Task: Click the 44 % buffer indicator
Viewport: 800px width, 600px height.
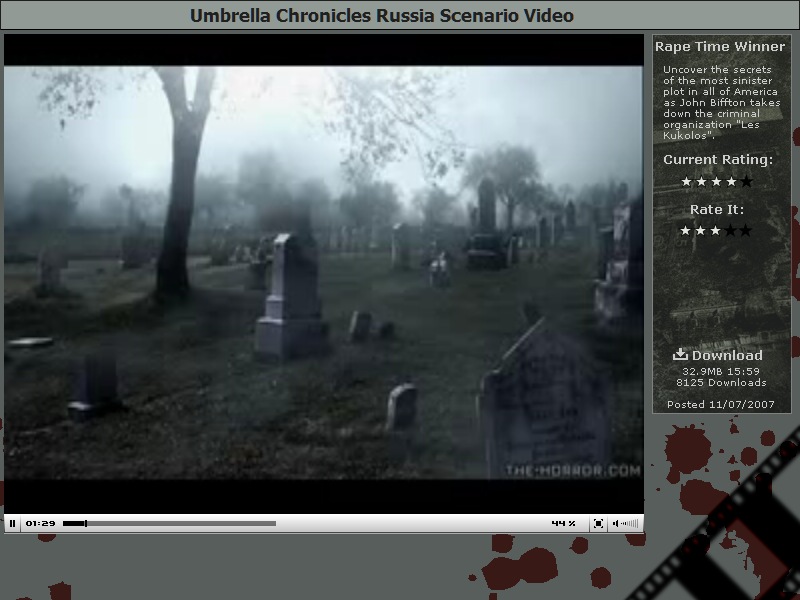Action: coord(563,523)
